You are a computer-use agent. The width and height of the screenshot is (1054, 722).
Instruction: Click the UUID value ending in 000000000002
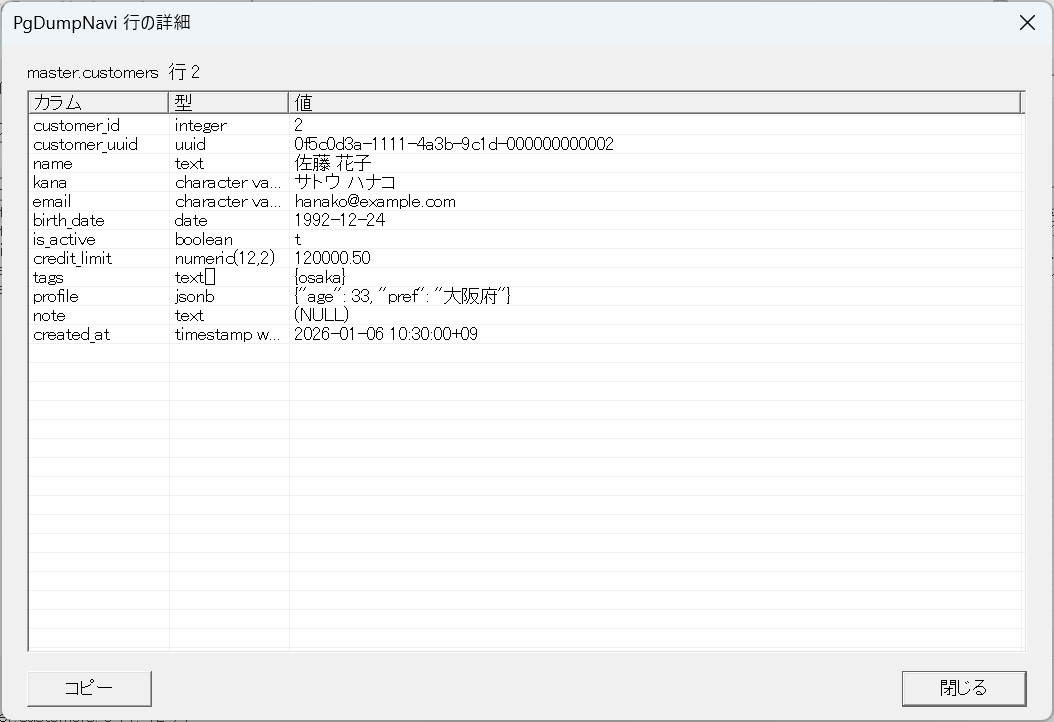pos(454,145)
